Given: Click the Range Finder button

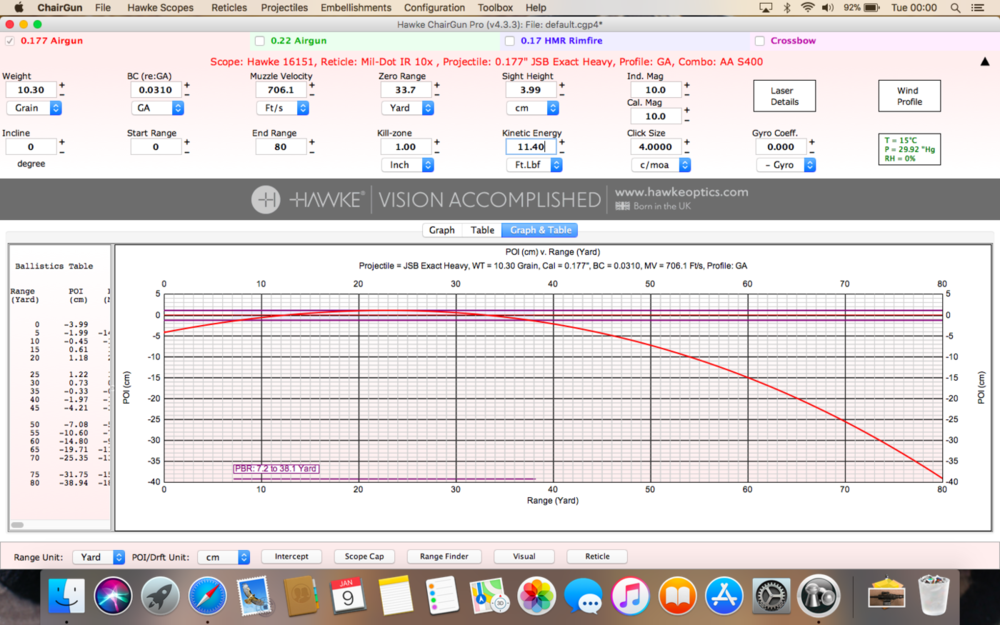Looking at the screenshot, I should [444, 557].
